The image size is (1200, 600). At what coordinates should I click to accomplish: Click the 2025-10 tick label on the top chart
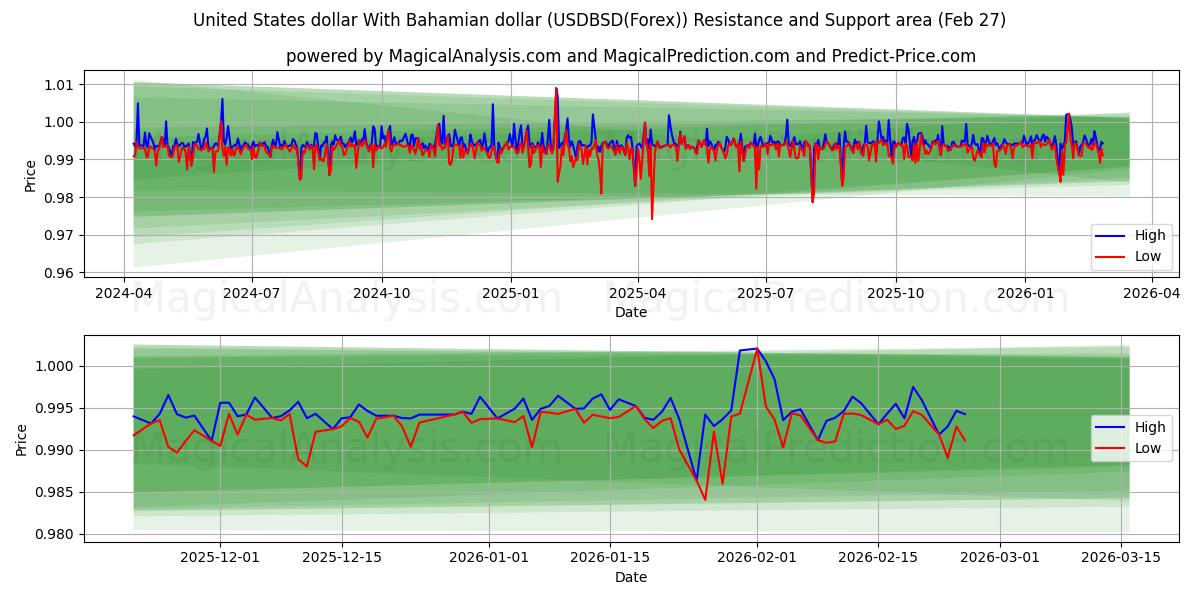pos(896,293)
